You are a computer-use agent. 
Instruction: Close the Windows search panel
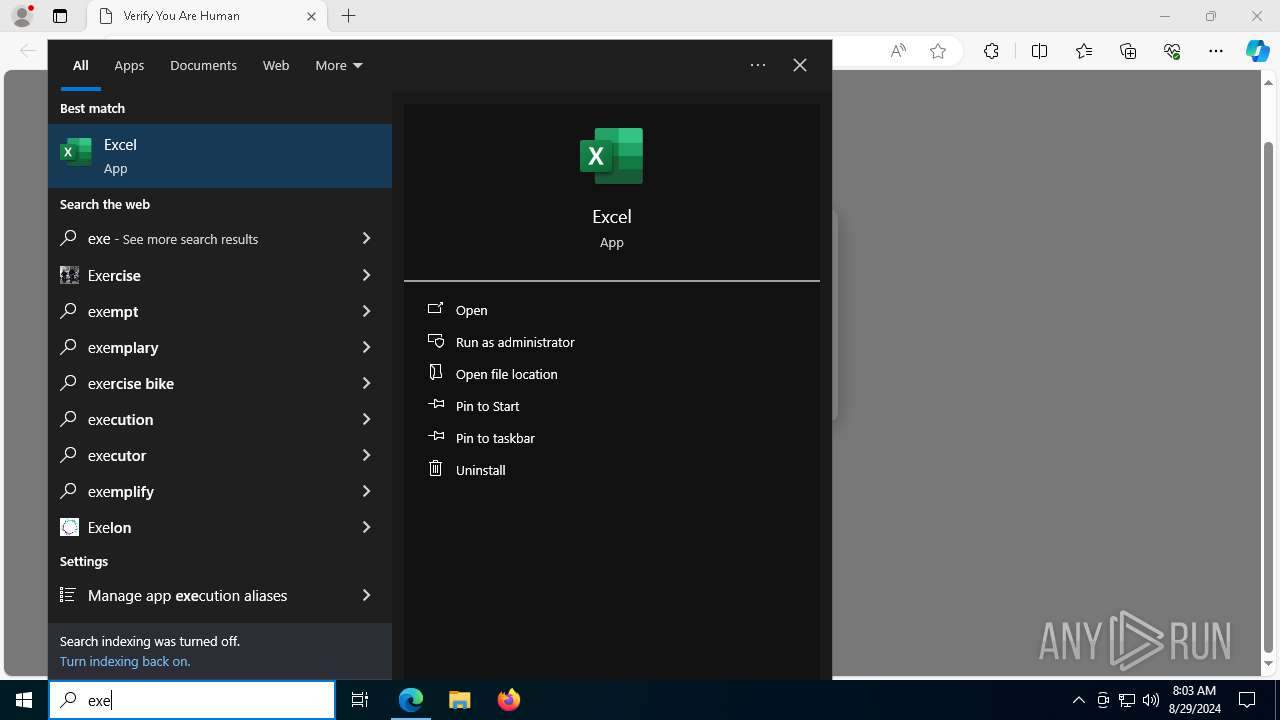[800, 65]
